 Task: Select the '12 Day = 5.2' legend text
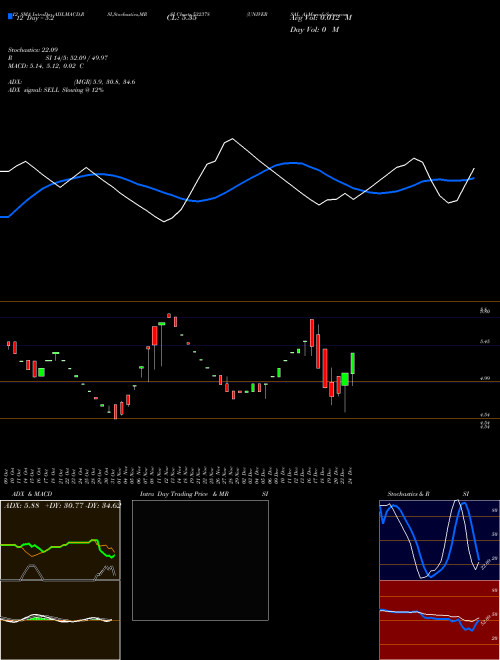point(36,19)
